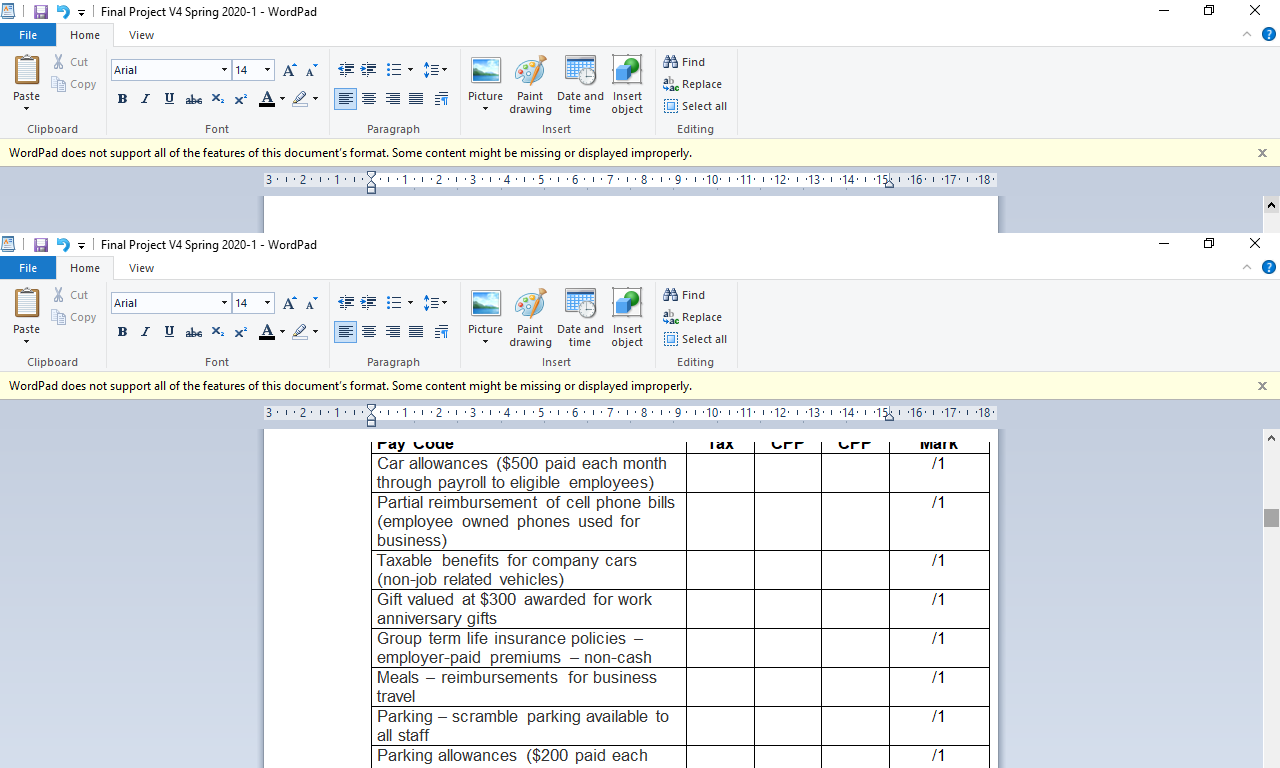This screenshot has width=1280, height=768.
Task: Open the font color picker
Action: point(280,331)
